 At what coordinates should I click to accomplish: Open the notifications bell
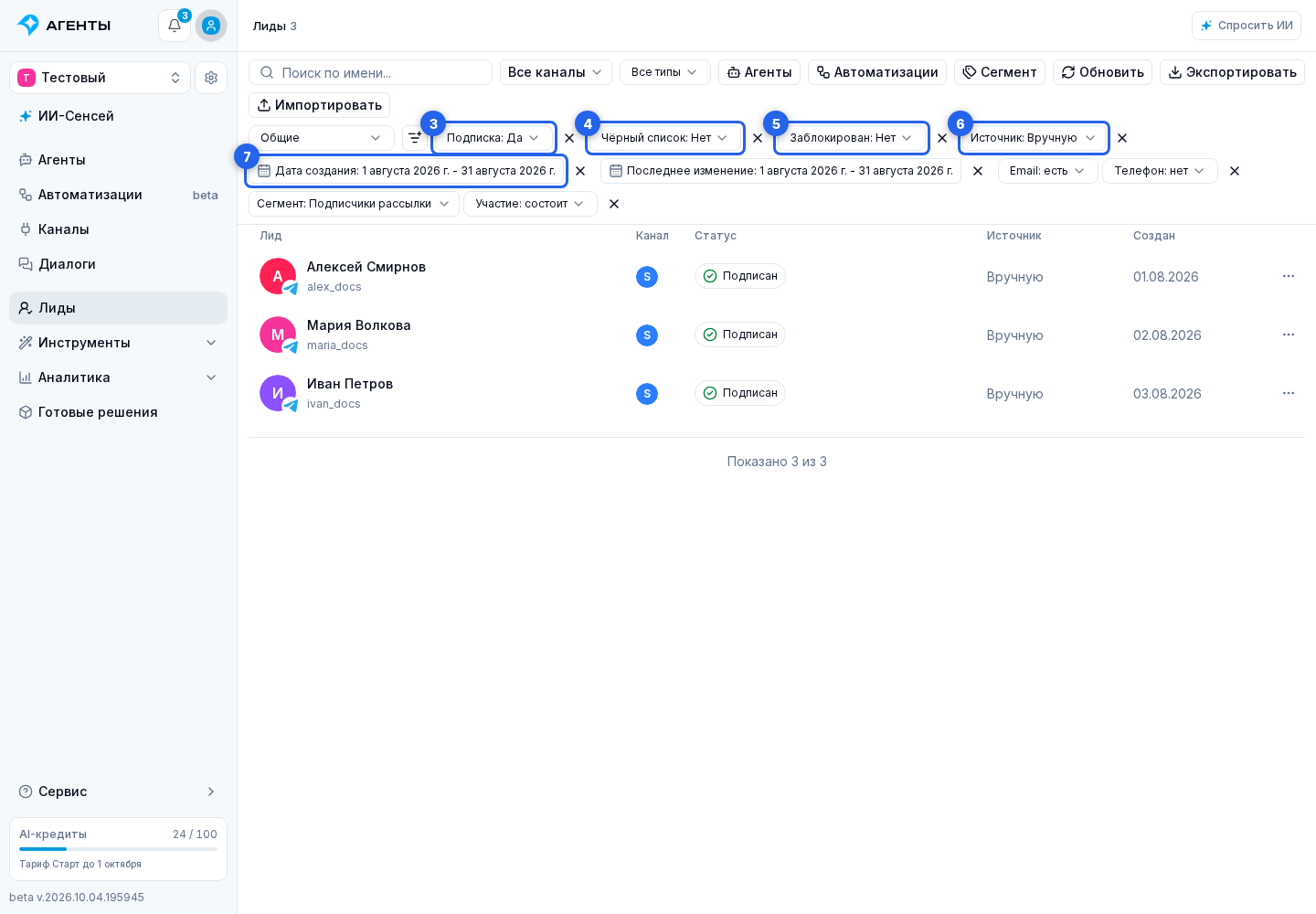(x=175, y=26)
